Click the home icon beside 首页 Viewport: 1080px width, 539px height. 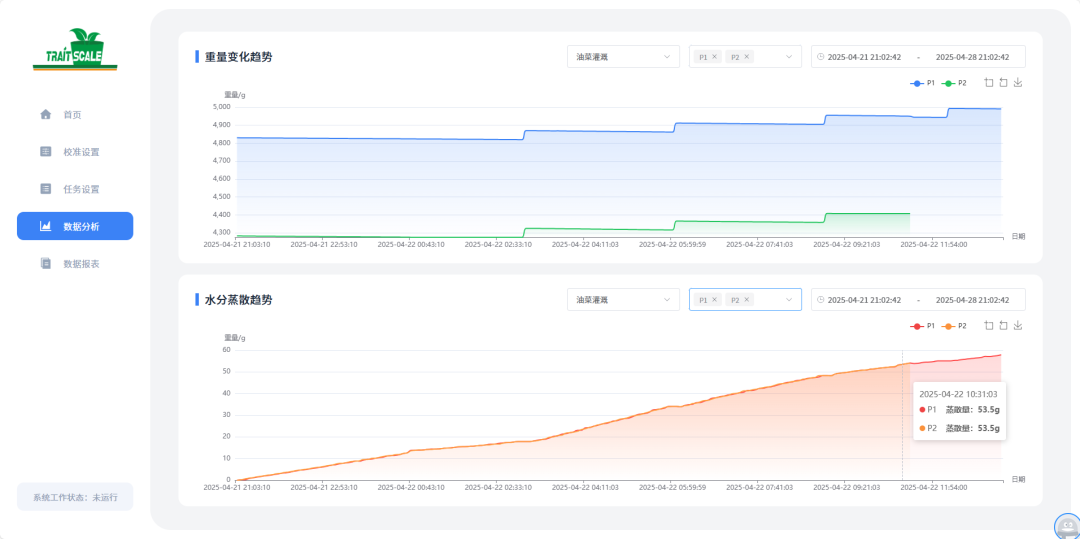pos(45,114)
